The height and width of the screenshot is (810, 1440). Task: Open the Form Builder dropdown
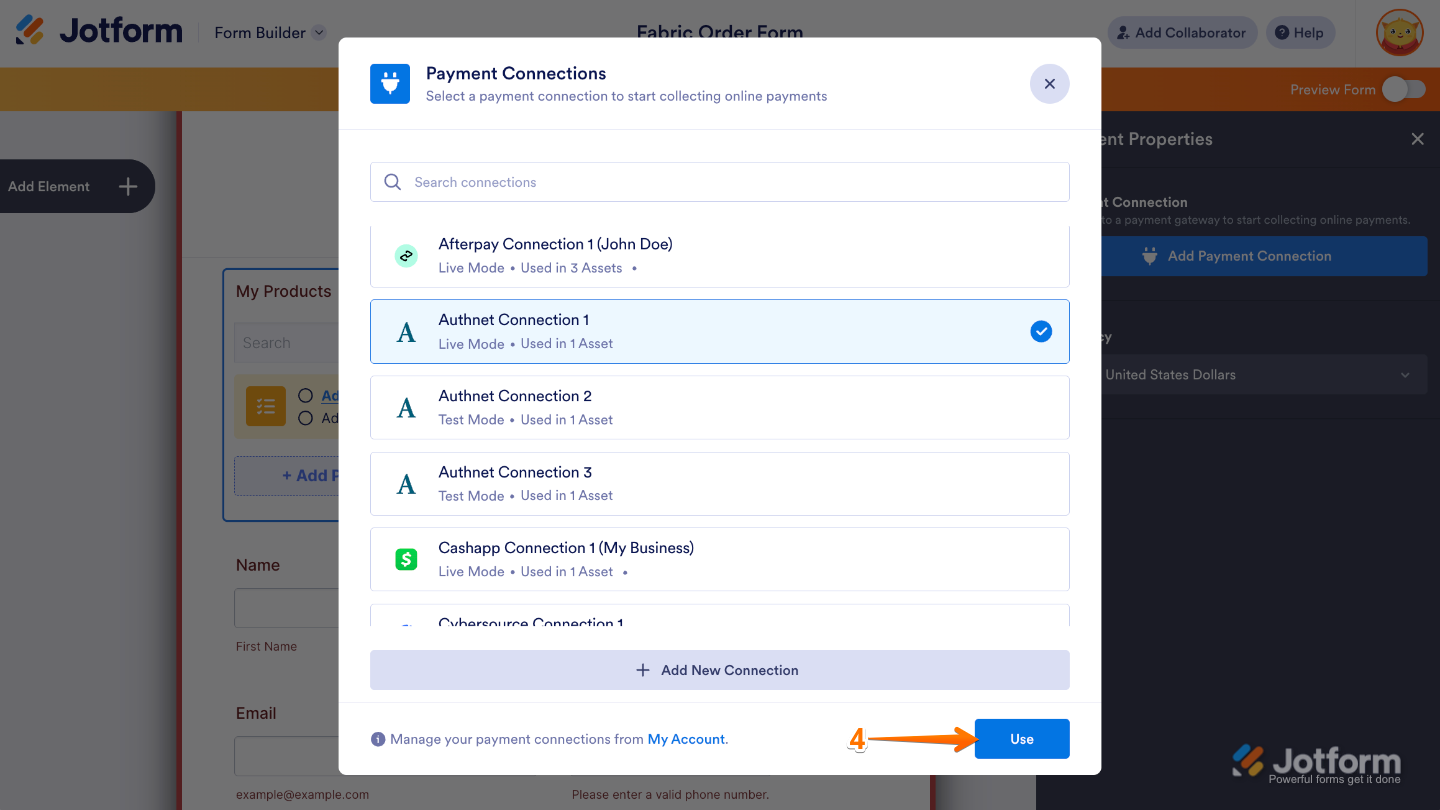[x=319, y=32]
